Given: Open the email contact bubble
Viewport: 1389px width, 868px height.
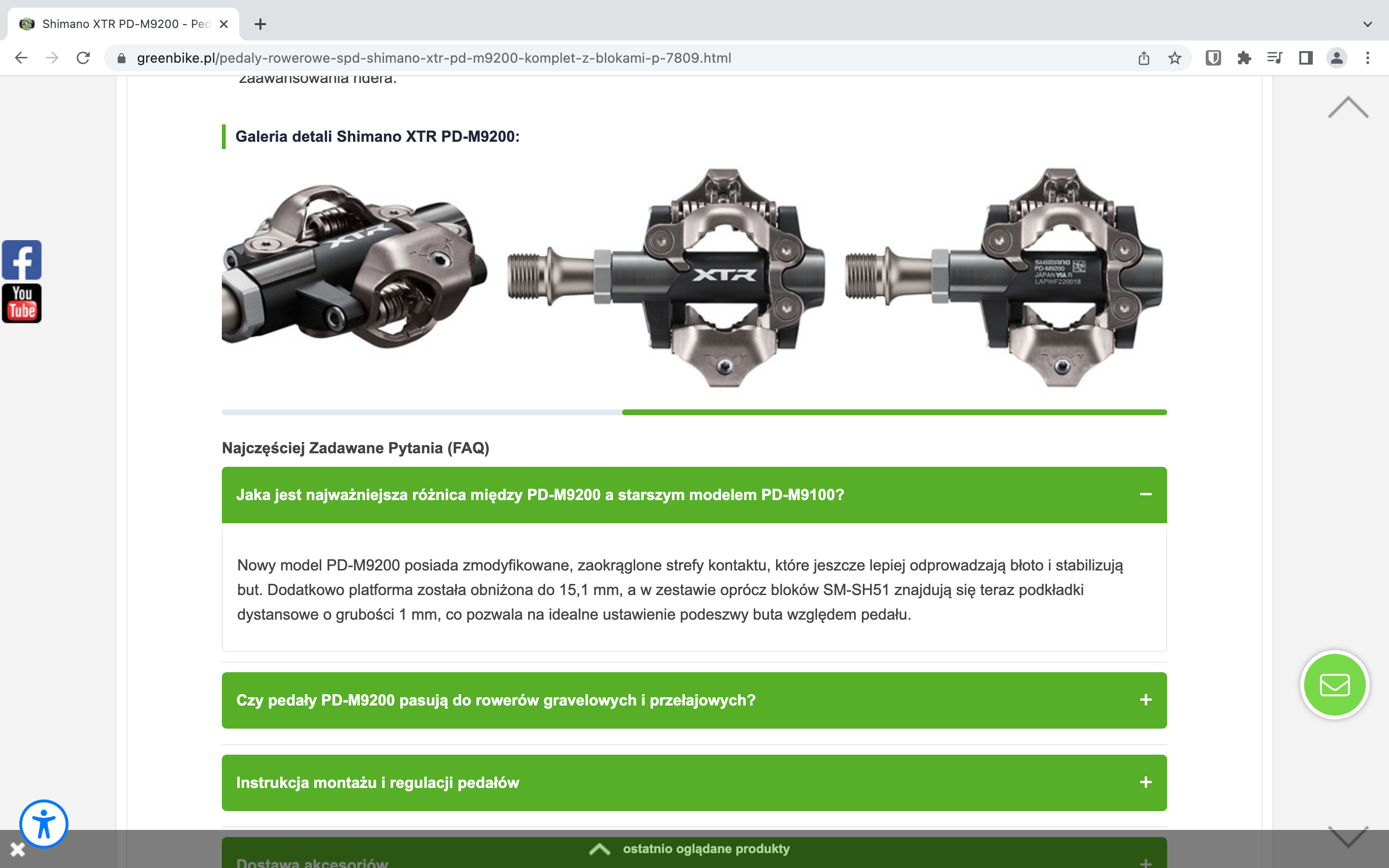Looking at the screenshot, I should tap(1335, 685).
